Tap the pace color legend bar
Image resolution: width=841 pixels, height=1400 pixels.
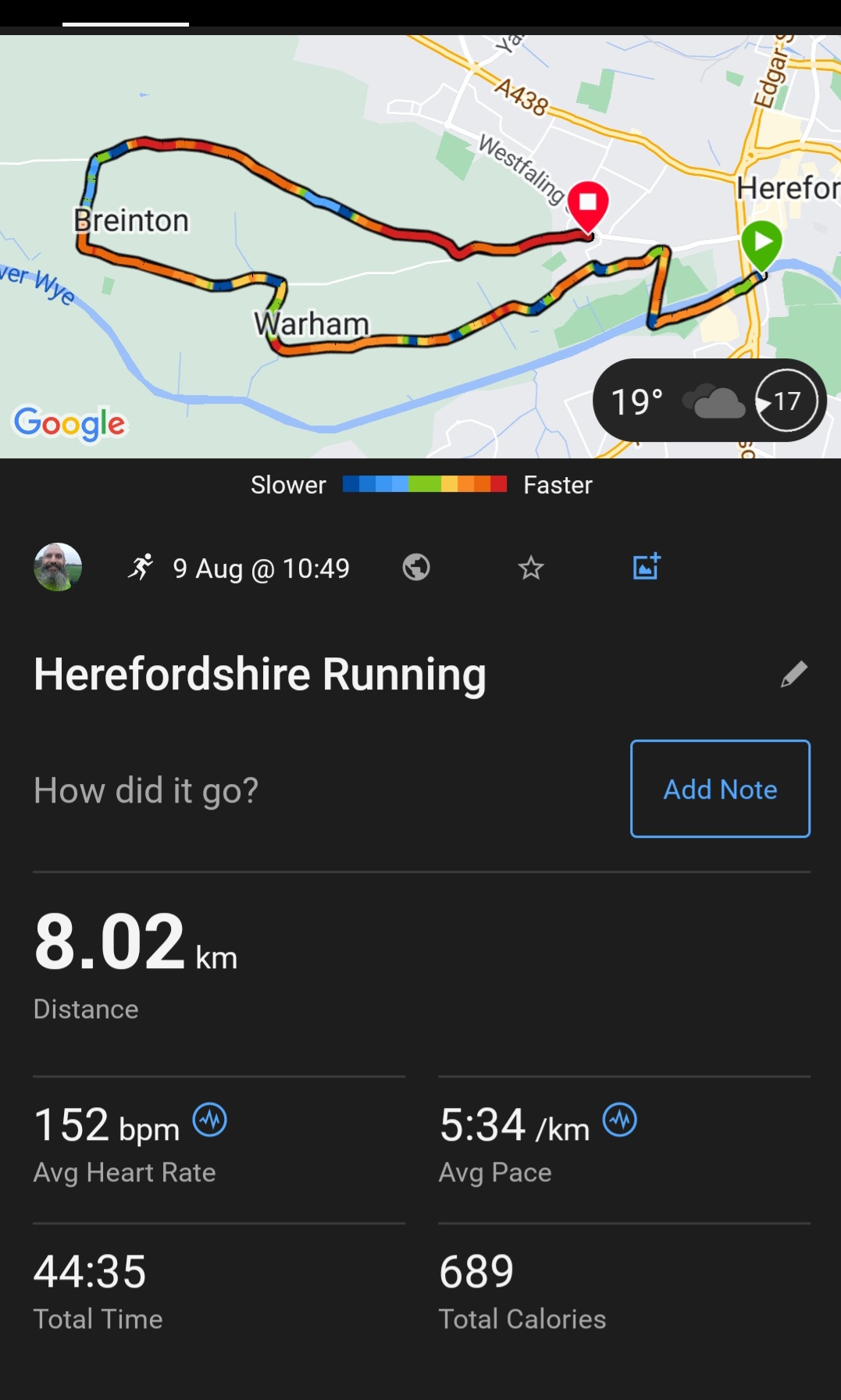[425, 484]
